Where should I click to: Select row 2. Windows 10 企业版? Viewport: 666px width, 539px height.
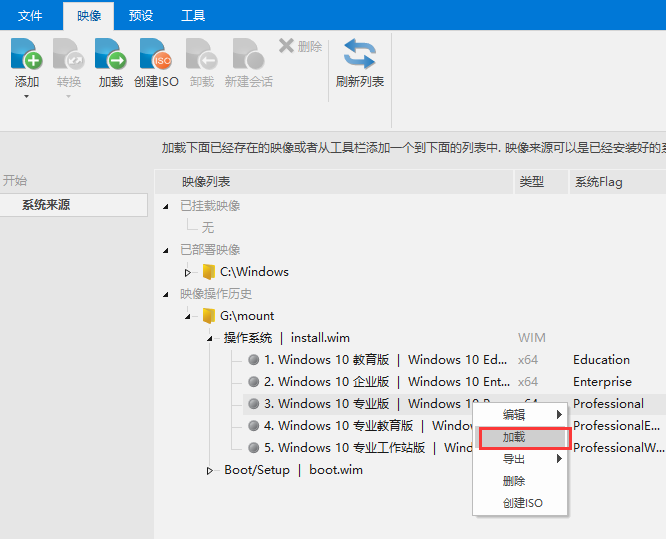[x=386, y=382]
